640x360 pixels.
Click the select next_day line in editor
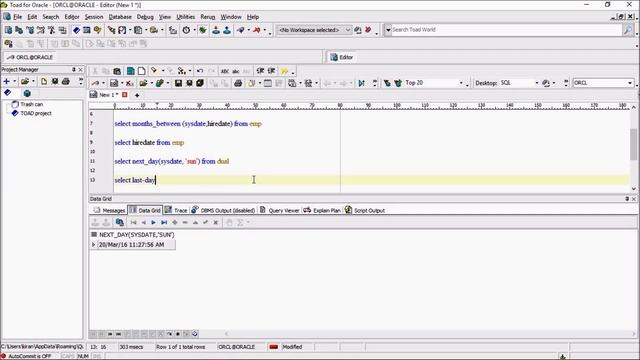pos(171,161)
